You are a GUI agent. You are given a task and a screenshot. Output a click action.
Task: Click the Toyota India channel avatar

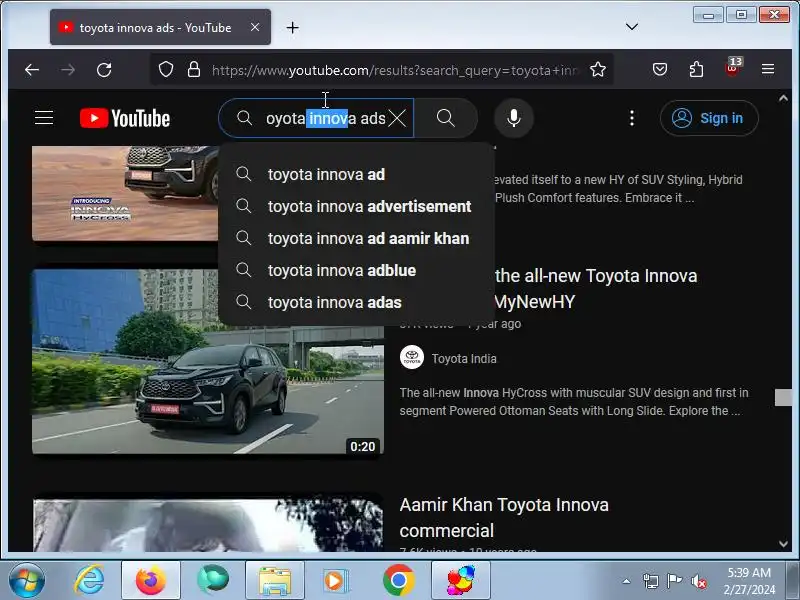[x=412, y=357]
